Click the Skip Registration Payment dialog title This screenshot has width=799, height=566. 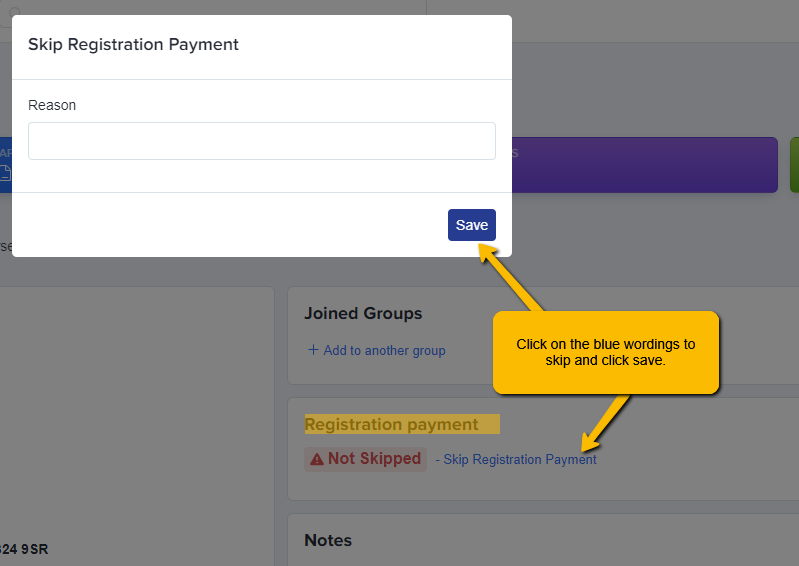tap(133, 44)
